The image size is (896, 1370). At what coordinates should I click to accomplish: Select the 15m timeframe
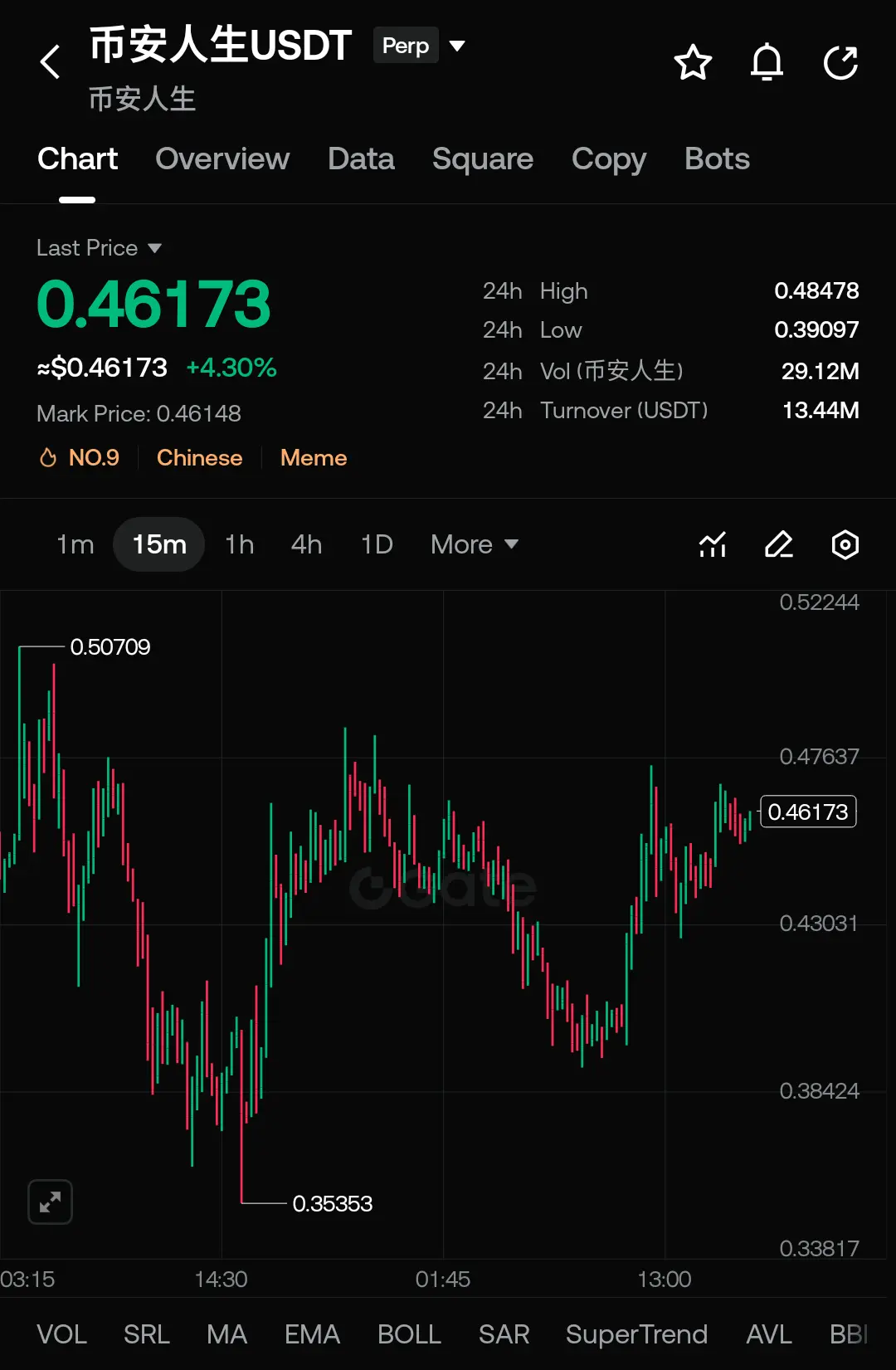click(x=159, y=544)
